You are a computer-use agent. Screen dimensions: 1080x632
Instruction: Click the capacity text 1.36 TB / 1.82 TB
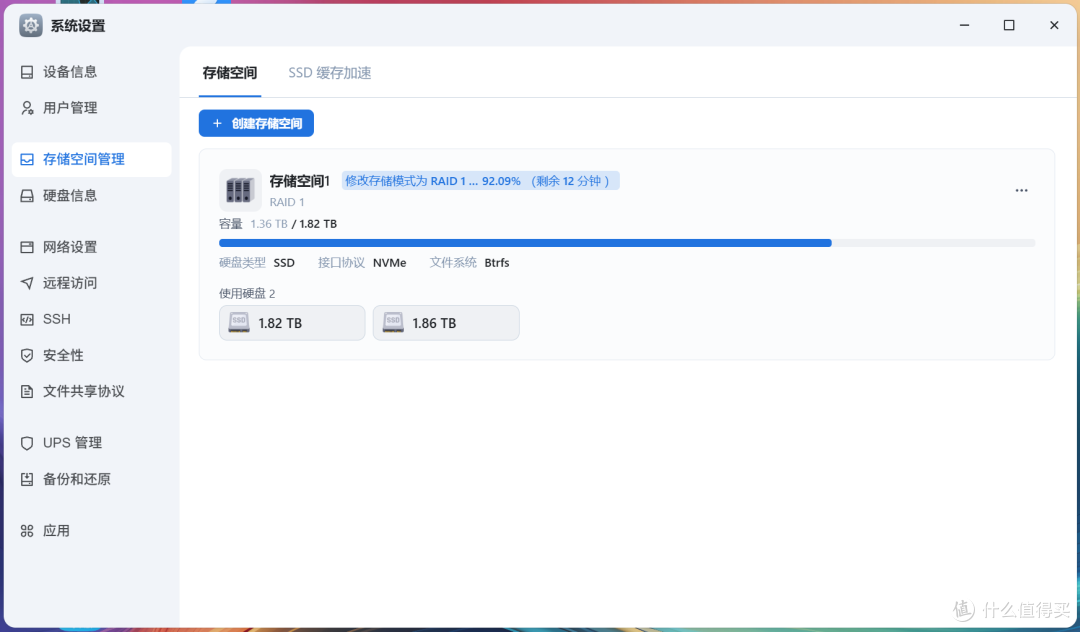293,224
